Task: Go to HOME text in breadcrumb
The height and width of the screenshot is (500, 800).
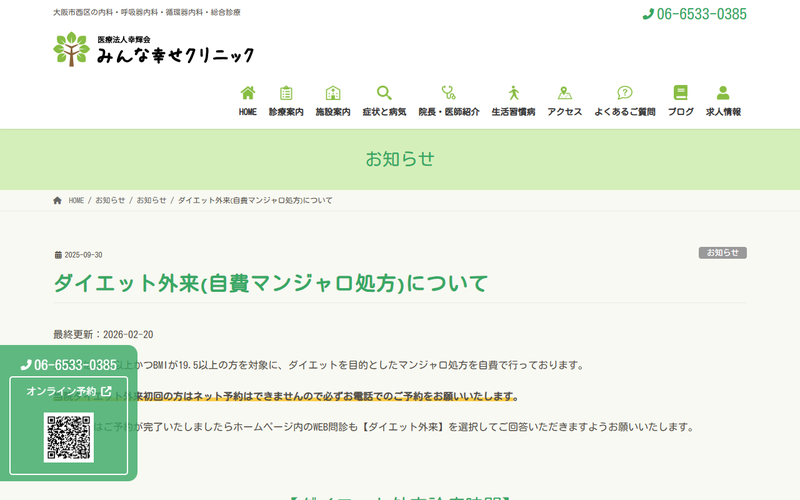Action: pos(76,201)
